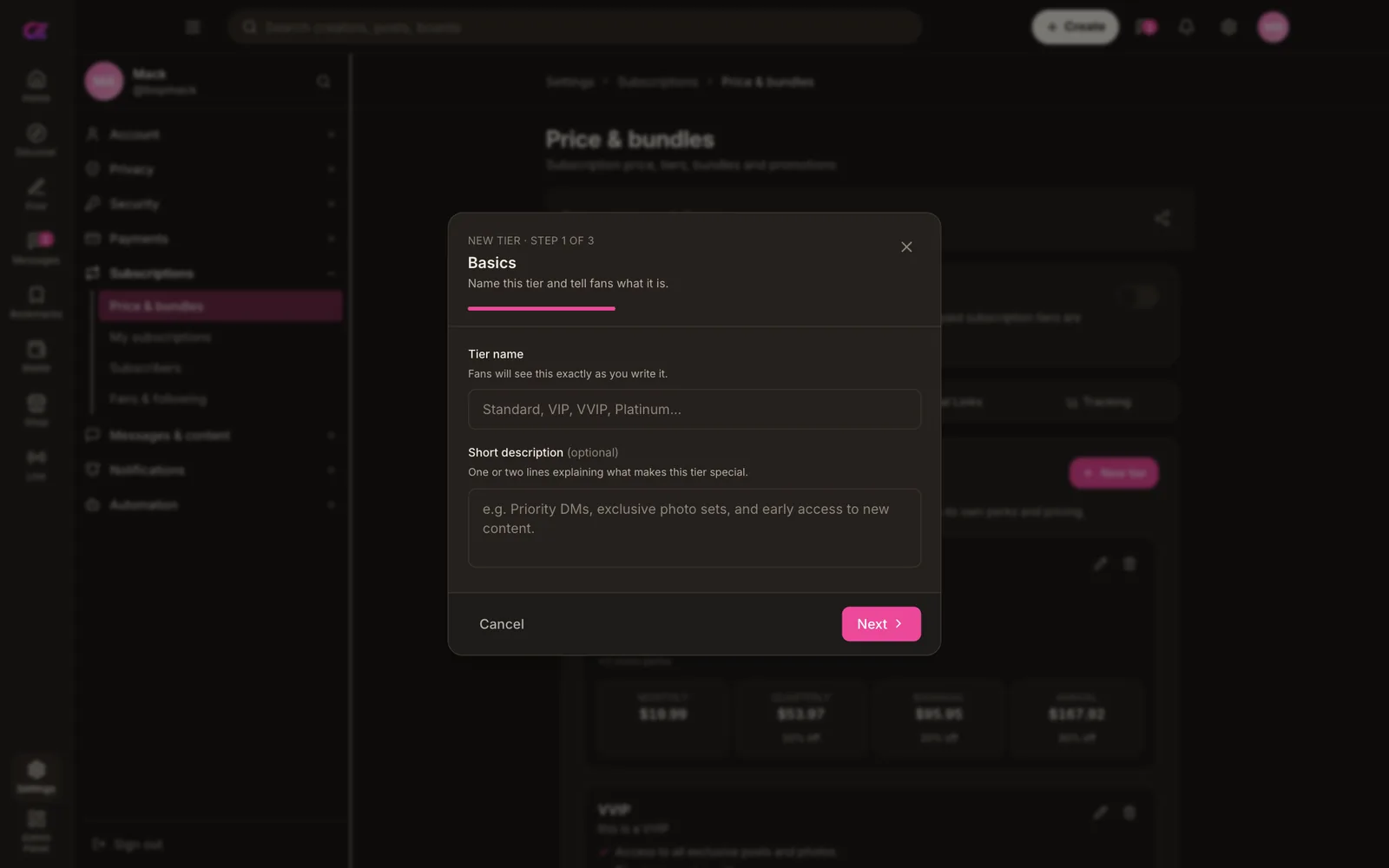Click the top search bar
Viewport: 1389px width, 868px height.
tap(574, 27)
